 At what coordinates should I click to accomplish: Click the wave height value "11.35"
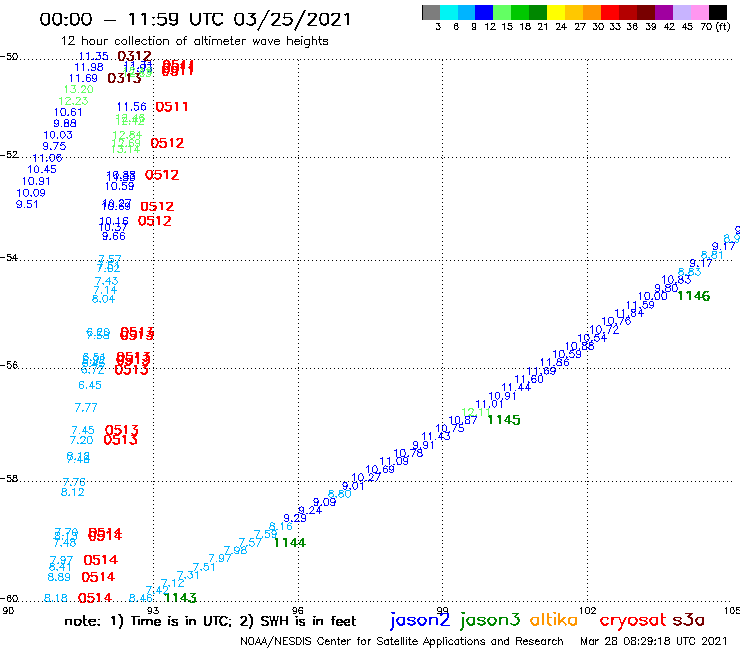(93, 56)
